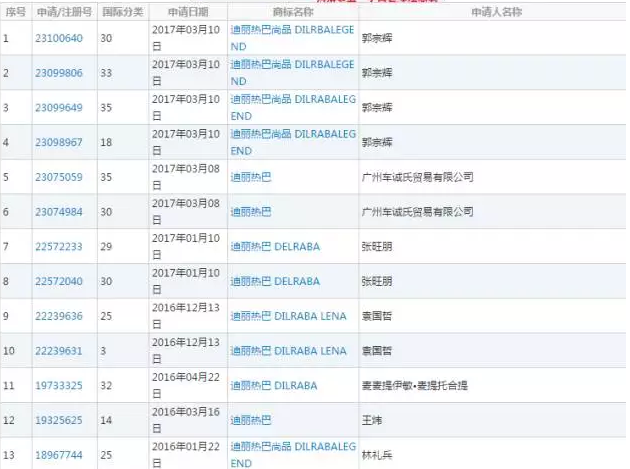The image size is (630, 469).
Task: Click the 国际分类 column header
Action: point(121,11)
